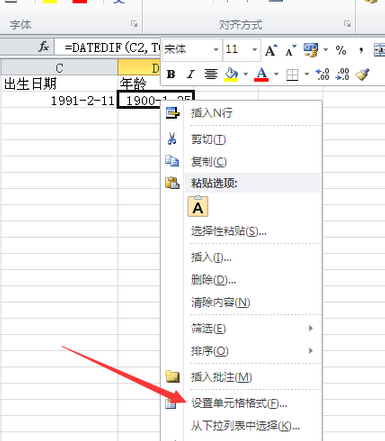Click the decrease decimal icon
The width and height of the screenshot is (385, 441).
342,74
